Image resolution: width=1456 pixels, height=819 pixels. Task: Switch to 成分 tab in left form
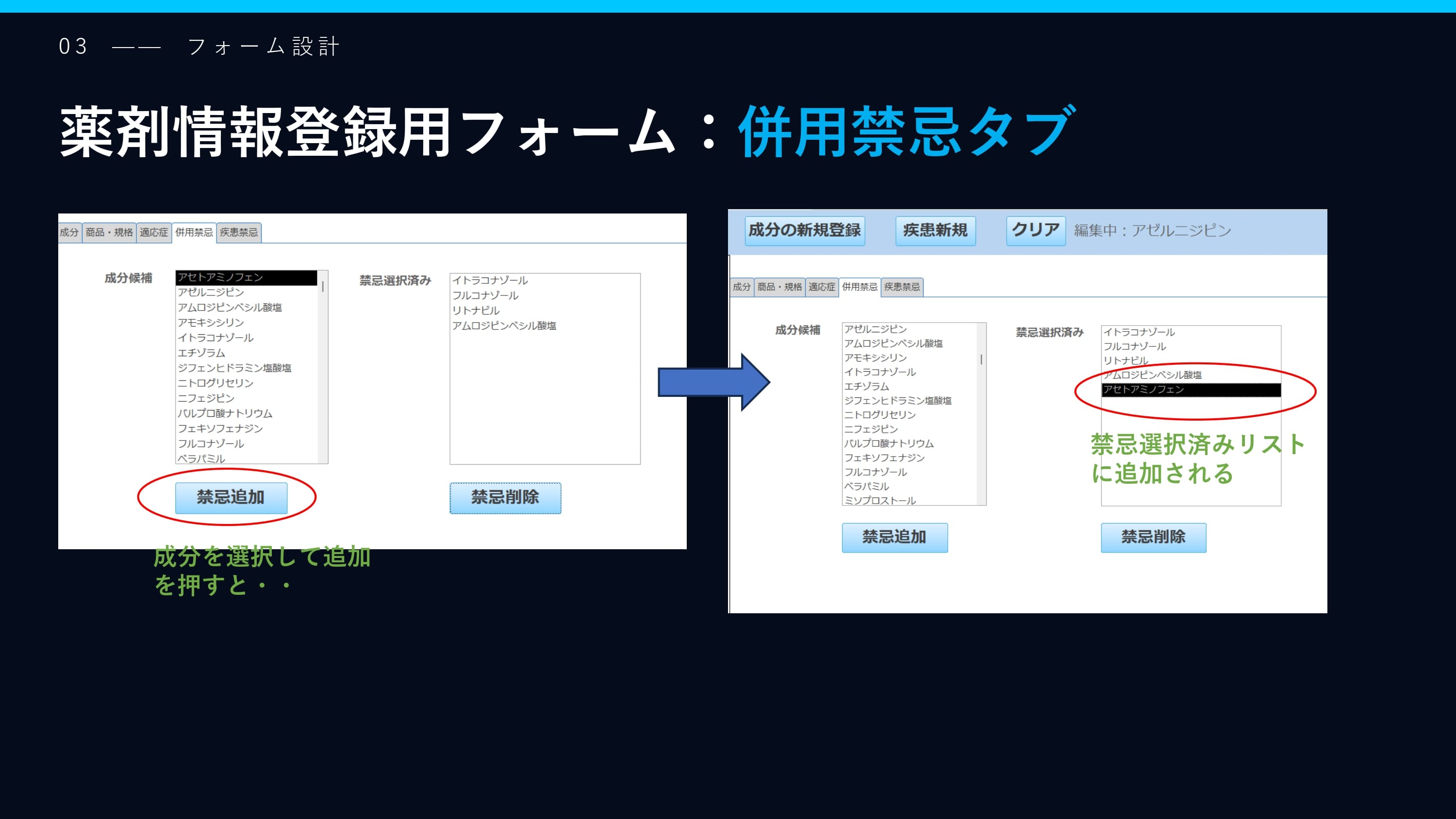point(69,232)
